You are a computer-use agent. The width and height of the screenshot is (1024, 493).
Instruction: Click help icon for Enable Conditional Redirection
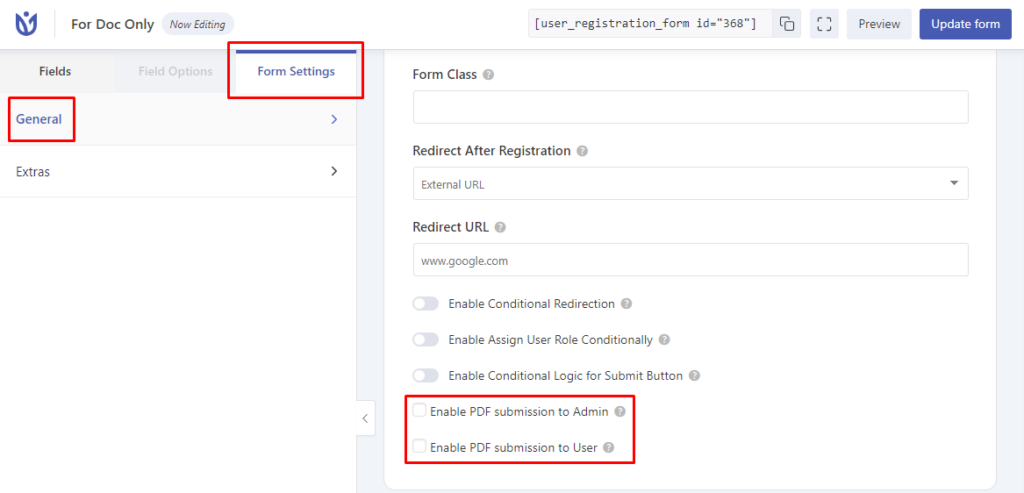point(626,303)
